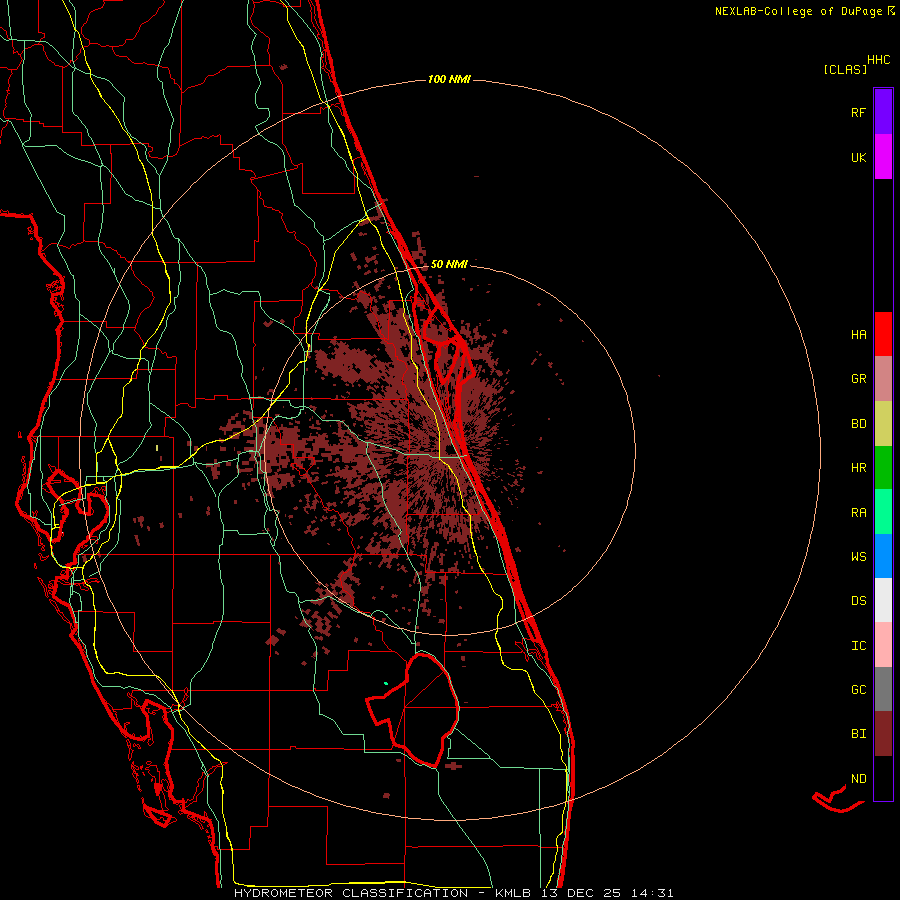
Task: Click the WS blue legend swatch
Action: click(883, 556)
